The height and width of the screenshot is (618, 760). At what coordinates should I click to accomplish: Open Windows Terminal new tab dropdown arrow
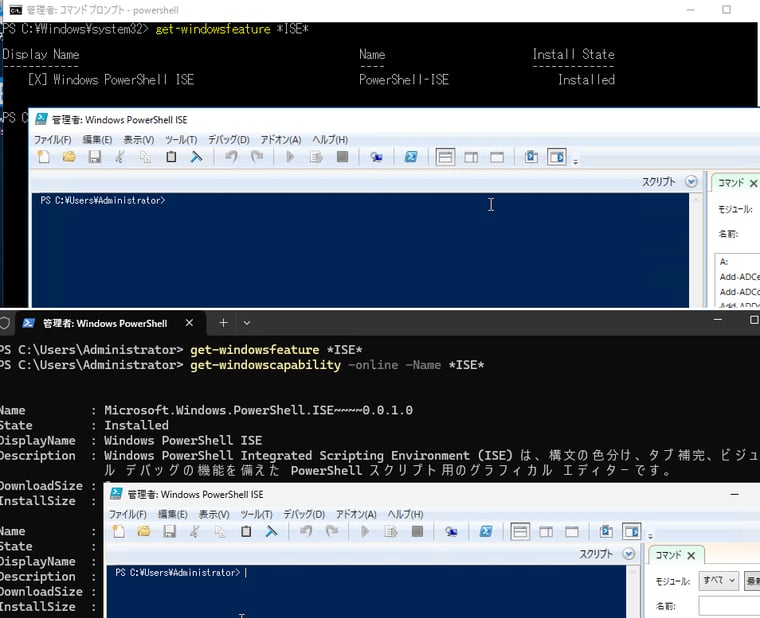point(247,323)
